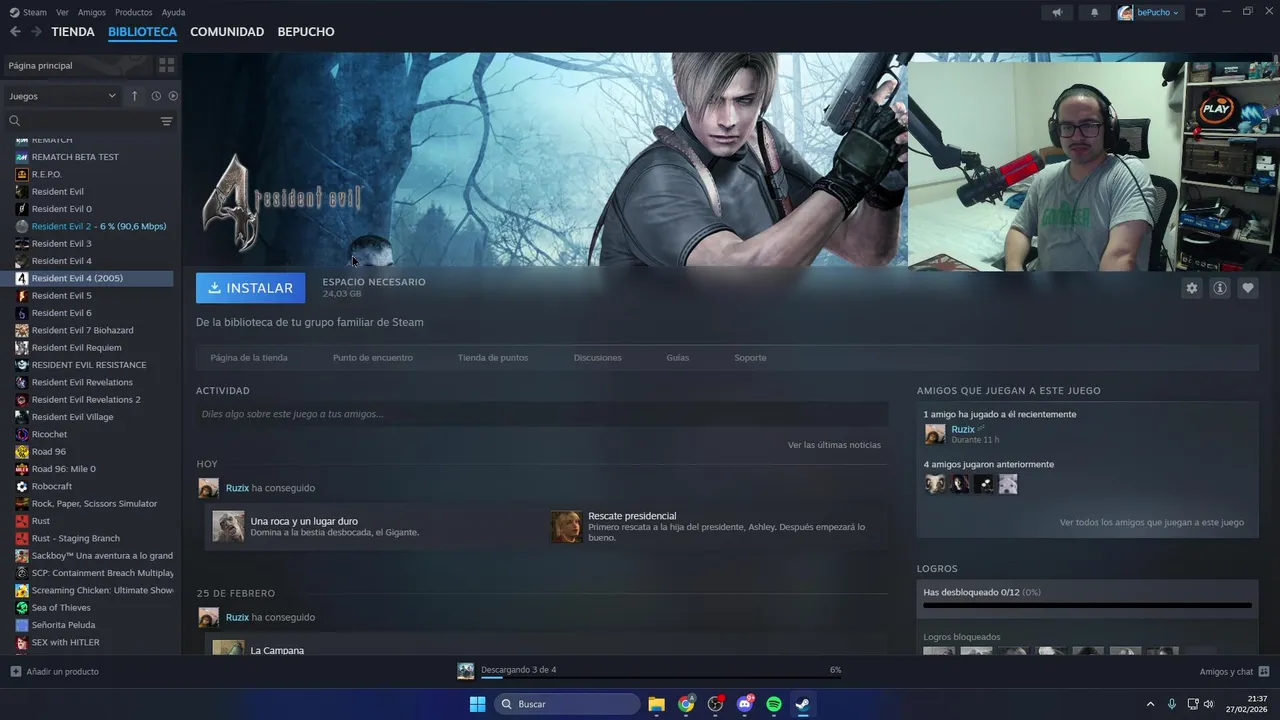Open the Productos menu
Viewport: 1280px width, 720px height.
[x=133, y=12]
